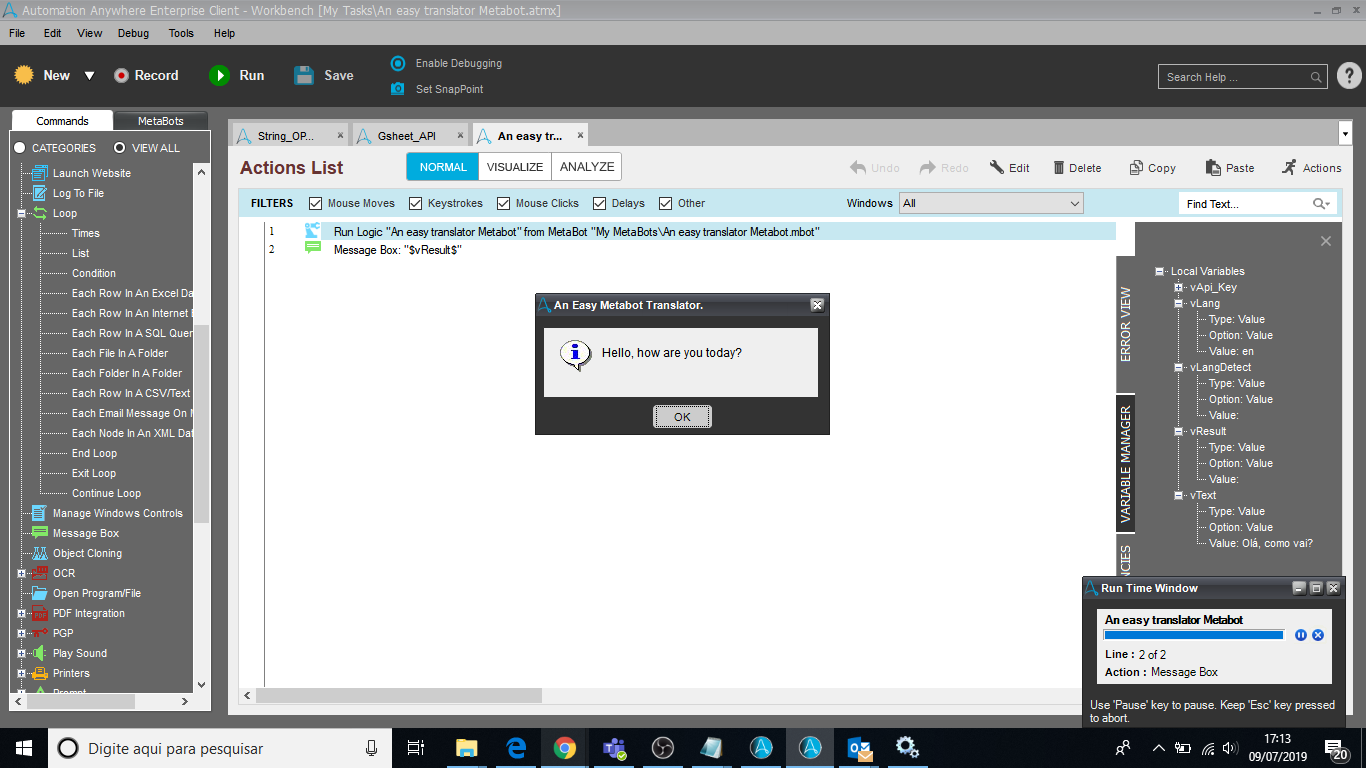Viewport: 1366px width, 768px height.
Task: Switch to the VISUALIZE view tab
Action: tap(515, 167)
